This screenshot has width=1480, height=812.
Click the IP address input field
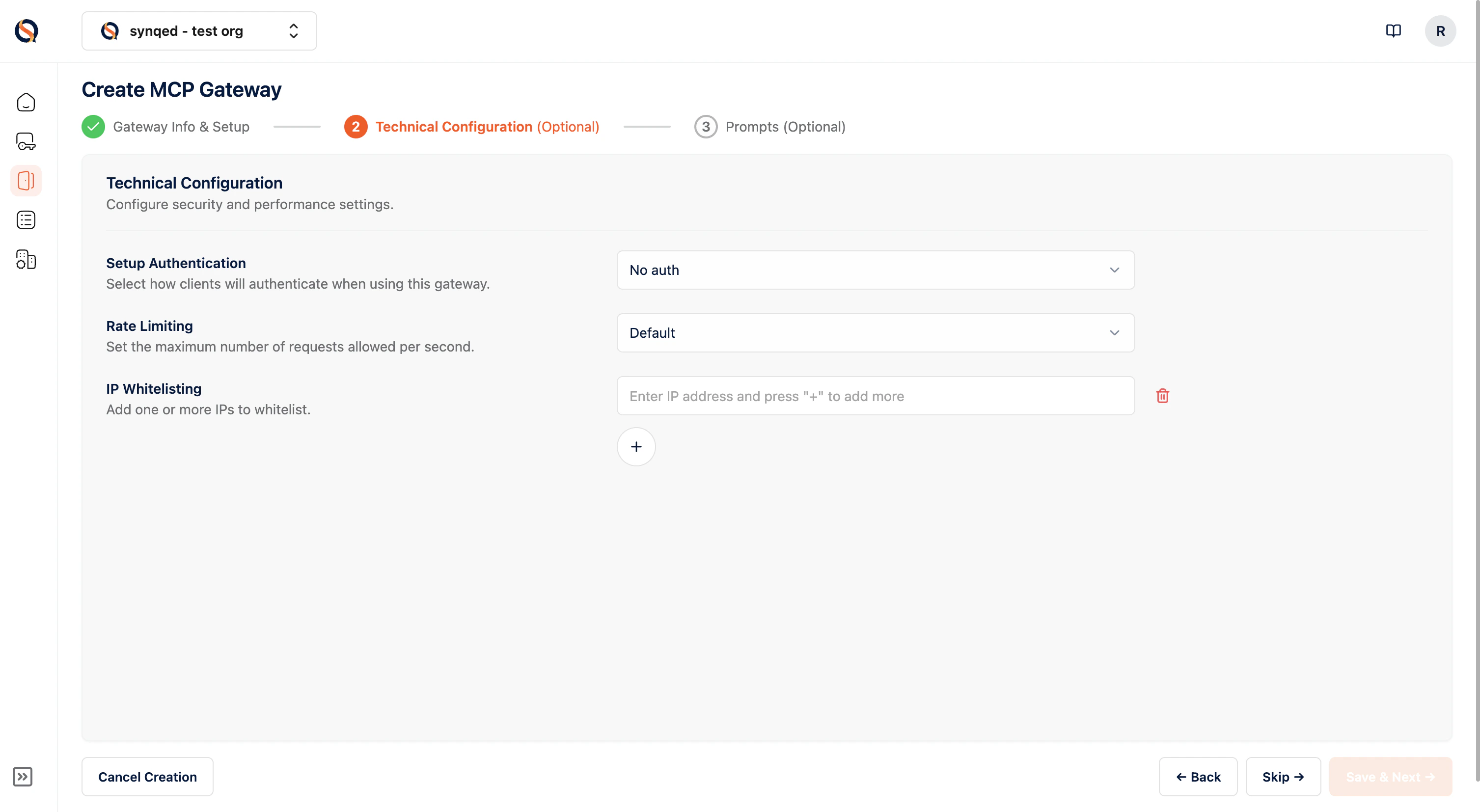pos(875,396)
